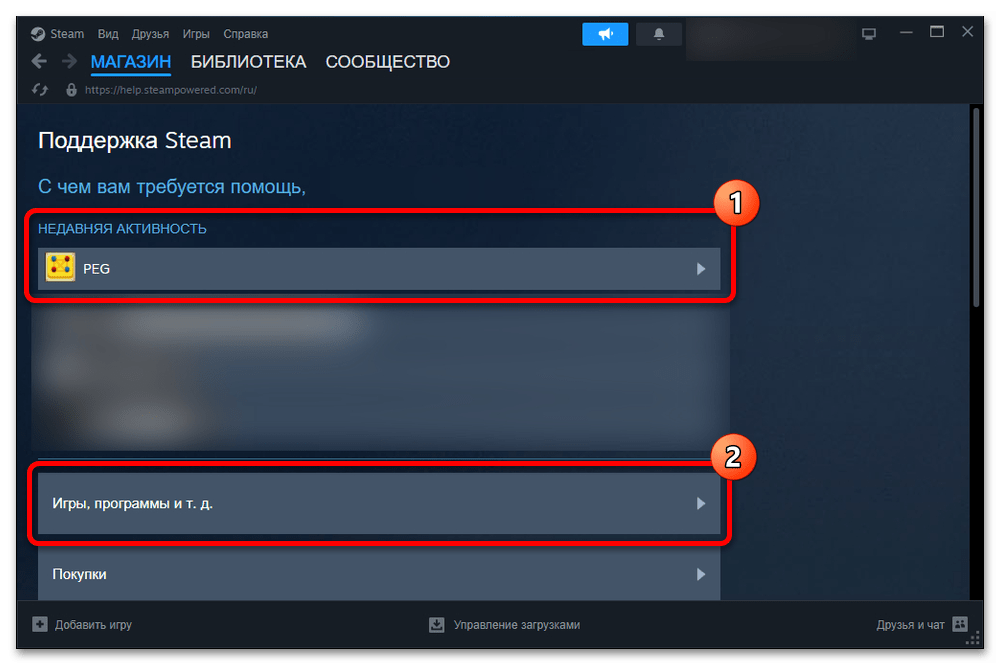The width and height of the screenshot is (1000, 665).
Task: Reload the page with refresh icon
Action: click(x=40, y=90)
